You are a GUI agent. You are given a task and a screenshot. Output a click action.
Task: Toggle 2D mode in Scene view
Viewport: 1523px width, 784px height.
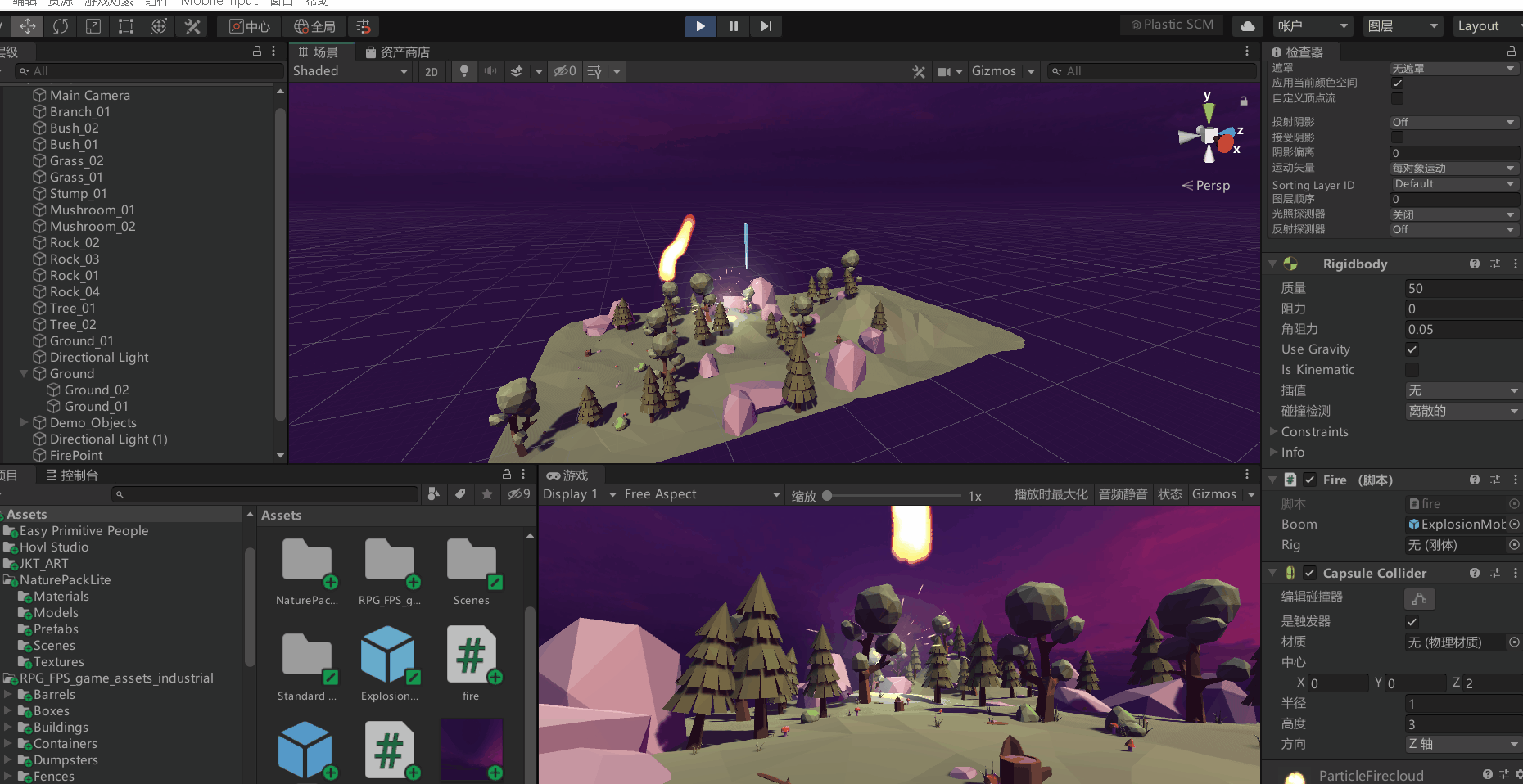coord(432,71)
